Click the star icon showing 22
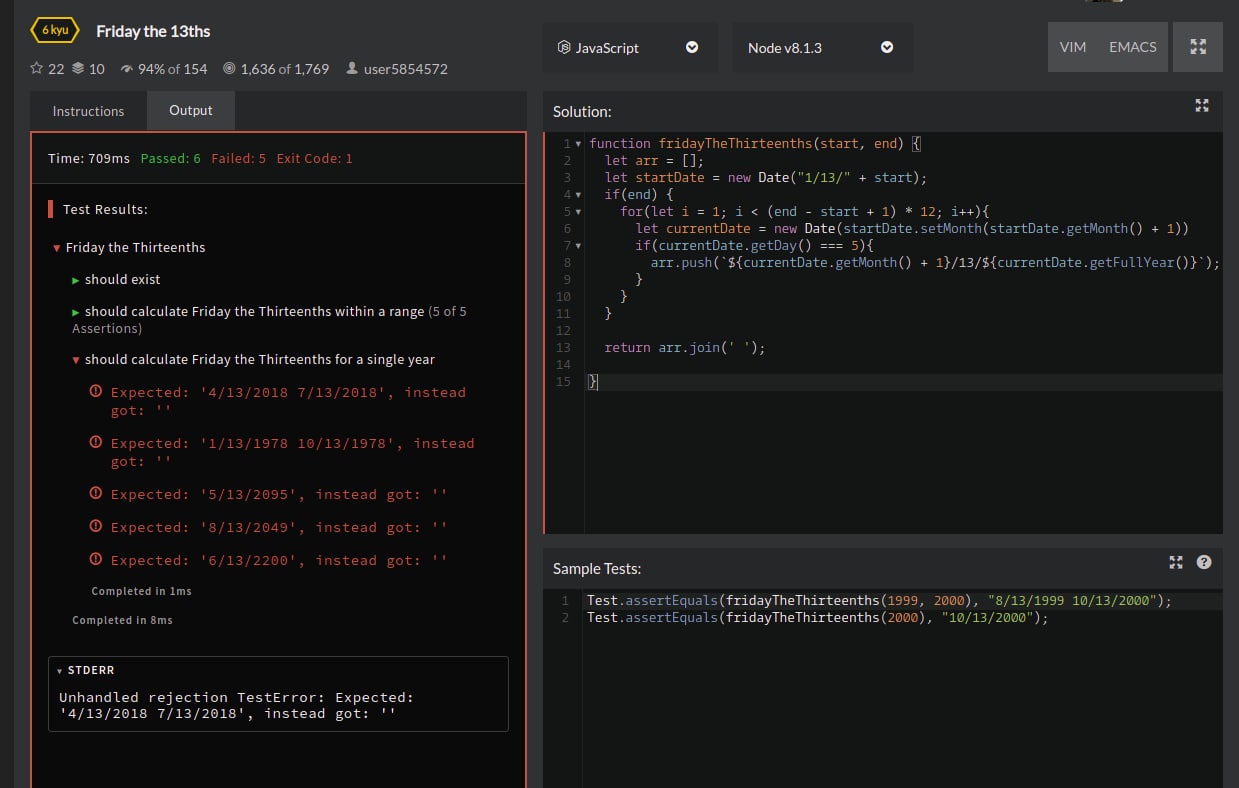 (x=37, y=69)
